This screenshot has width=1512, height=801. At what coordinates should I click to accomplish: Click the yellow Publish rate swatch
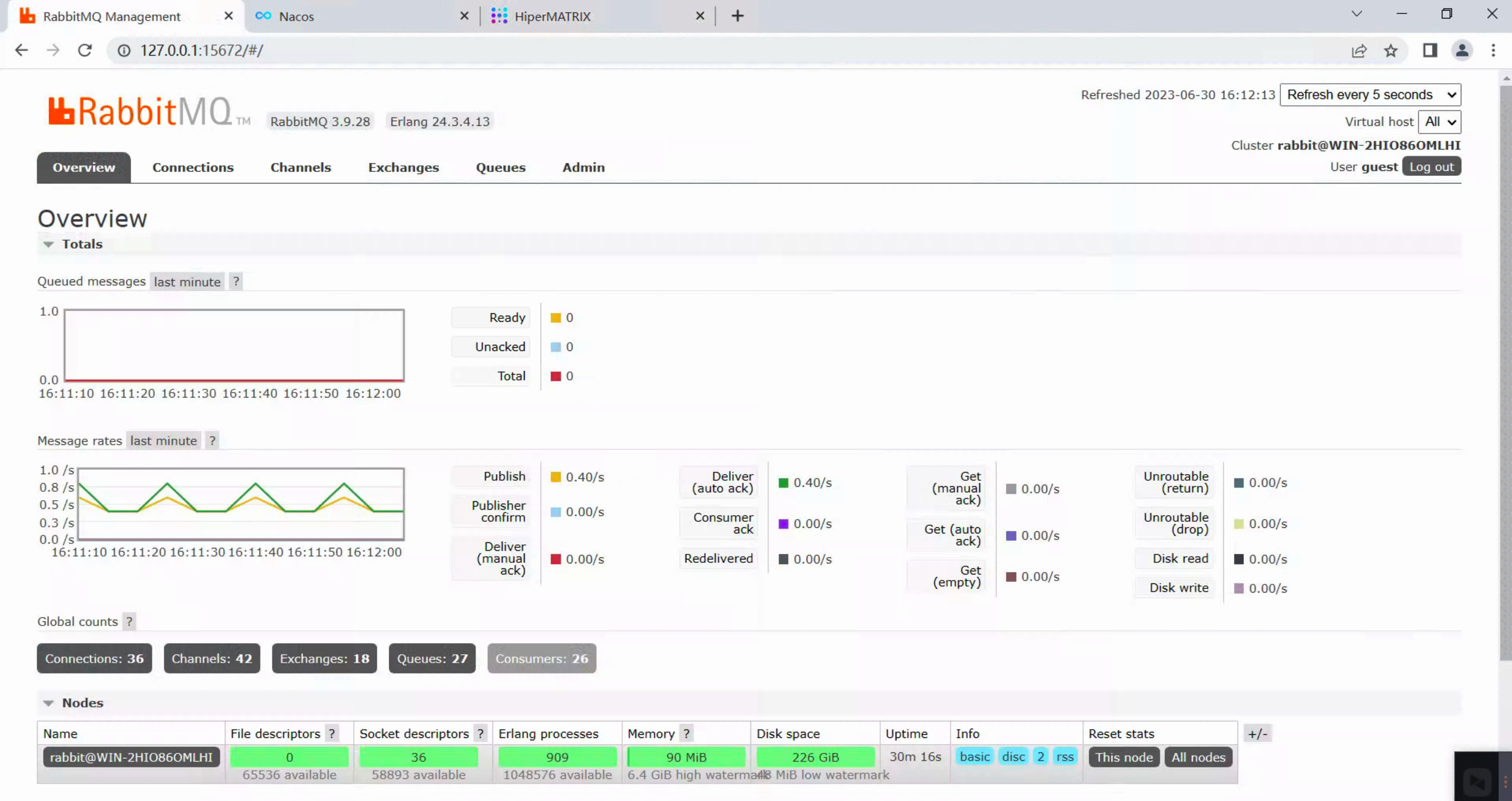point(556,477)
